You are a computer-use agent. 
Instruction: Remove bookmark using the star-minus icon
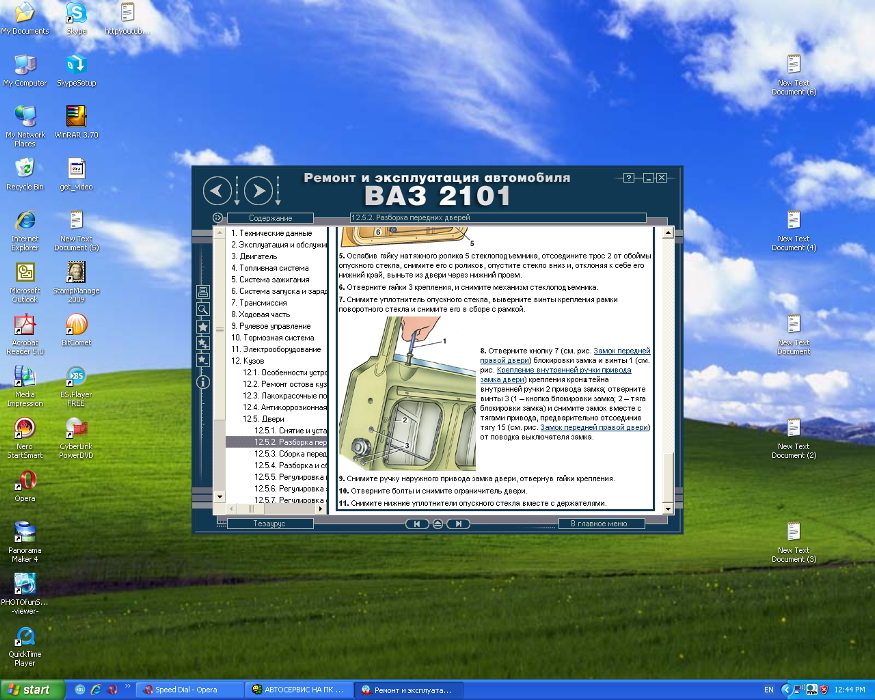(203, 360)
